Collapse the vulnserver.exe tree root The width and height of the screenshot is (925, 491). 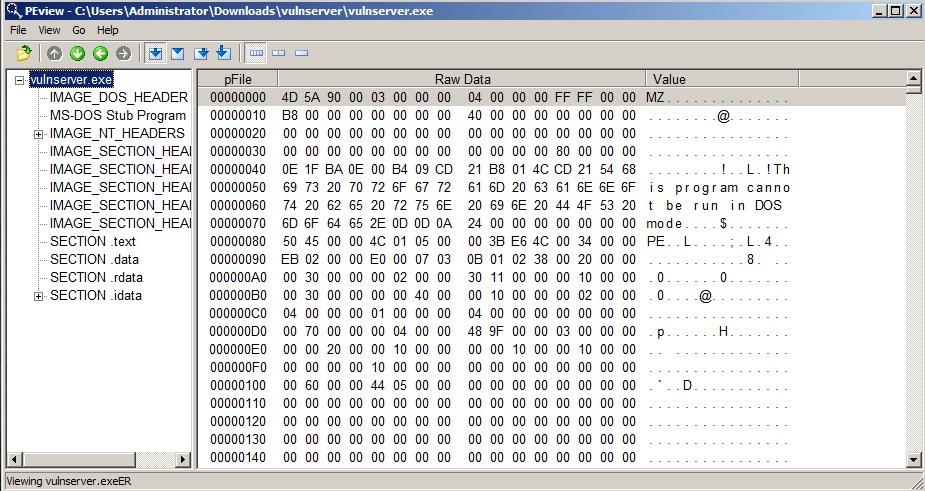point(19,80)
